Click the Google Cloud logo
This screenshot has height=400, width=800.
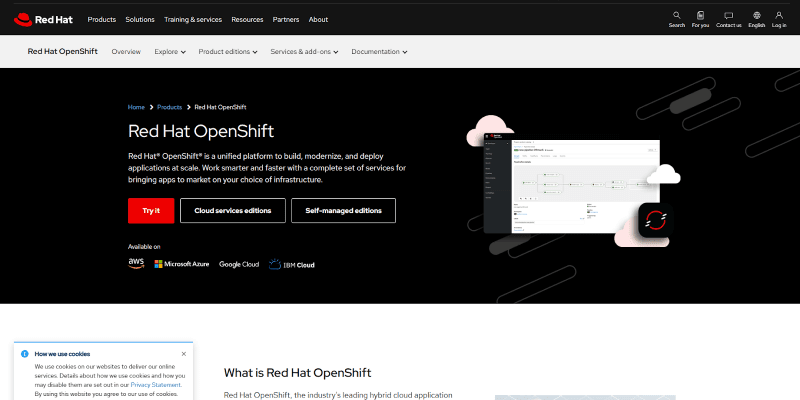pos(239,264)
